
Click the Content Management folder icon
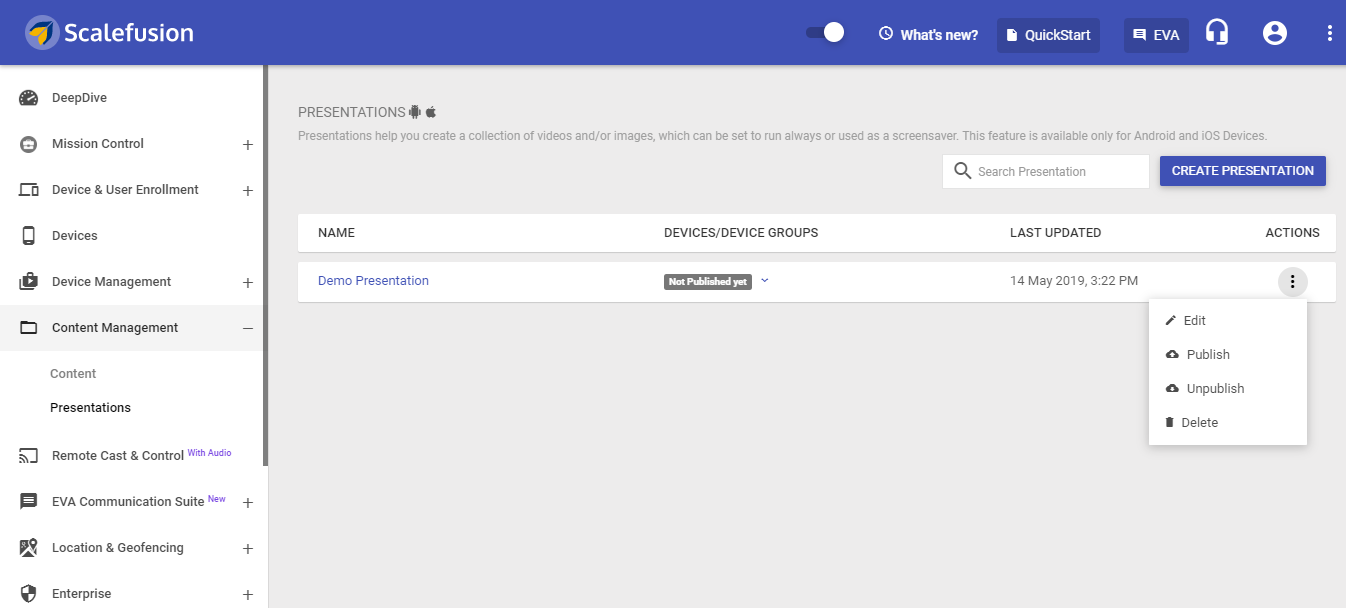click(x=28, y=328)
